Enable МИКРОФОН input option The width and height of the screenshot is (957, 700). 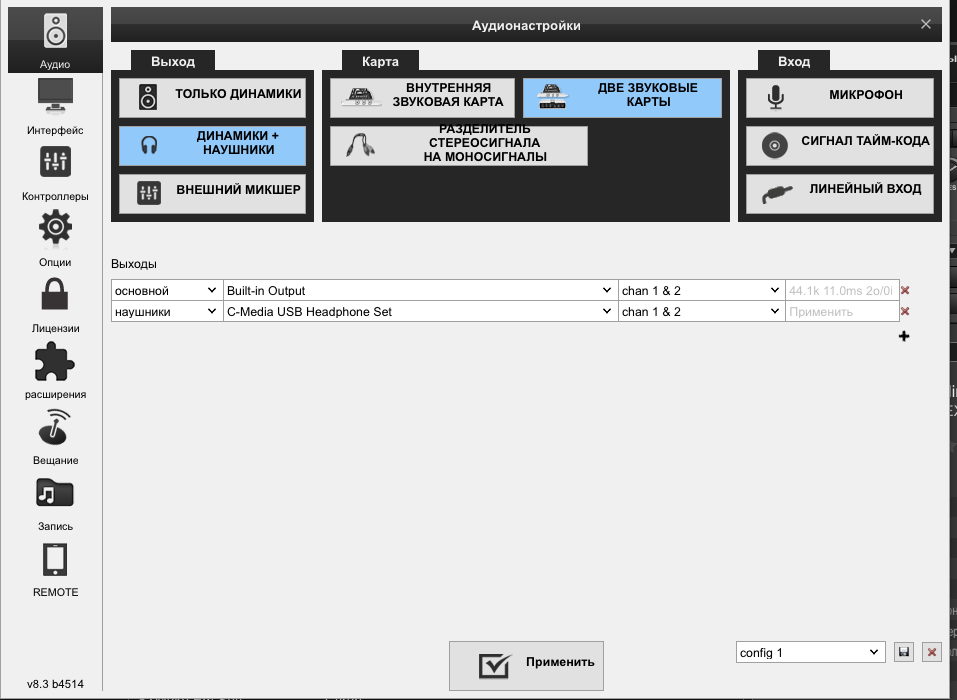(x=839, y=97)
